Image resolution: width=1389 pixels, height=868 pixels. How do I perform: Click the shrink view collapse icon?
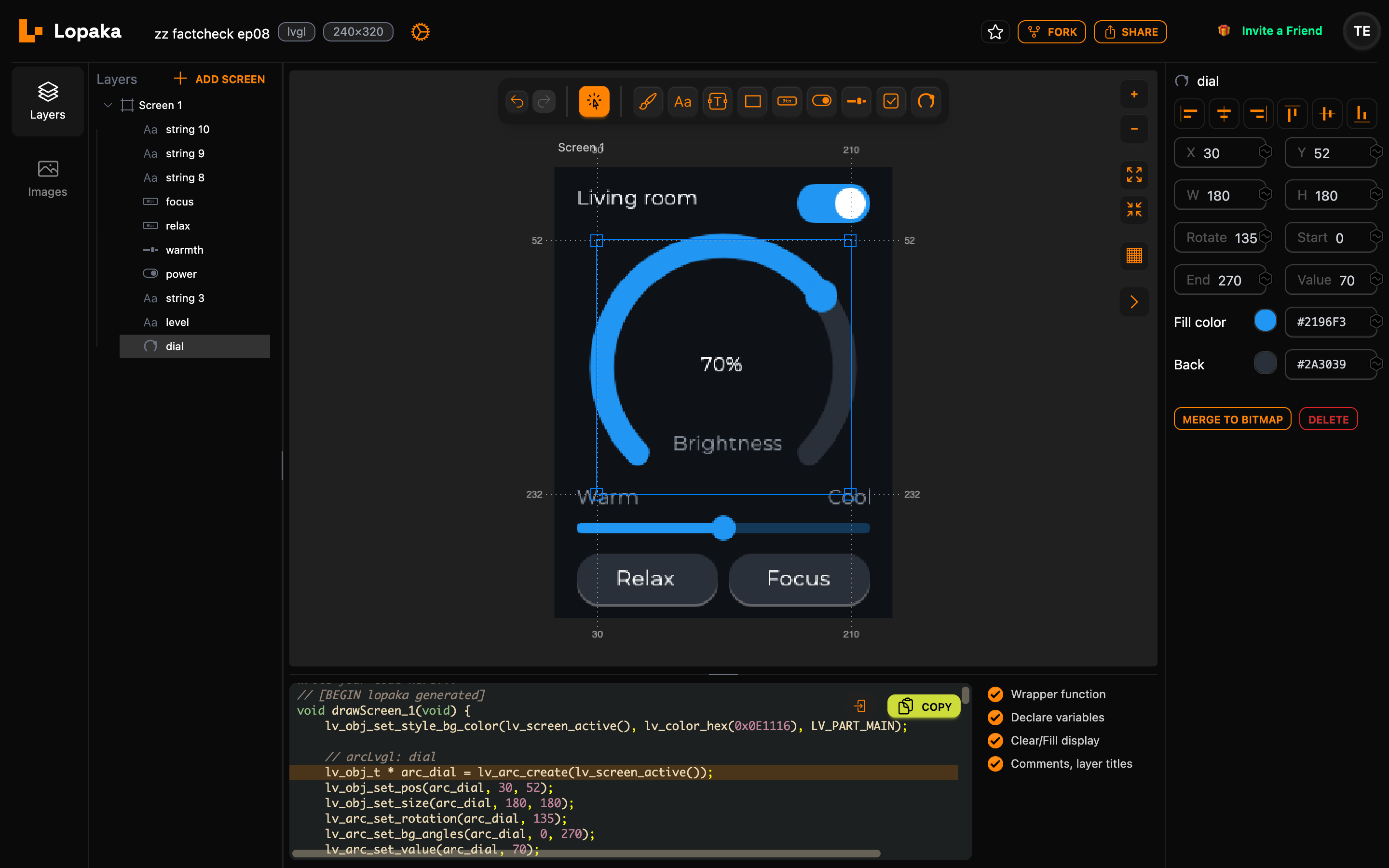click(1134, 210)
